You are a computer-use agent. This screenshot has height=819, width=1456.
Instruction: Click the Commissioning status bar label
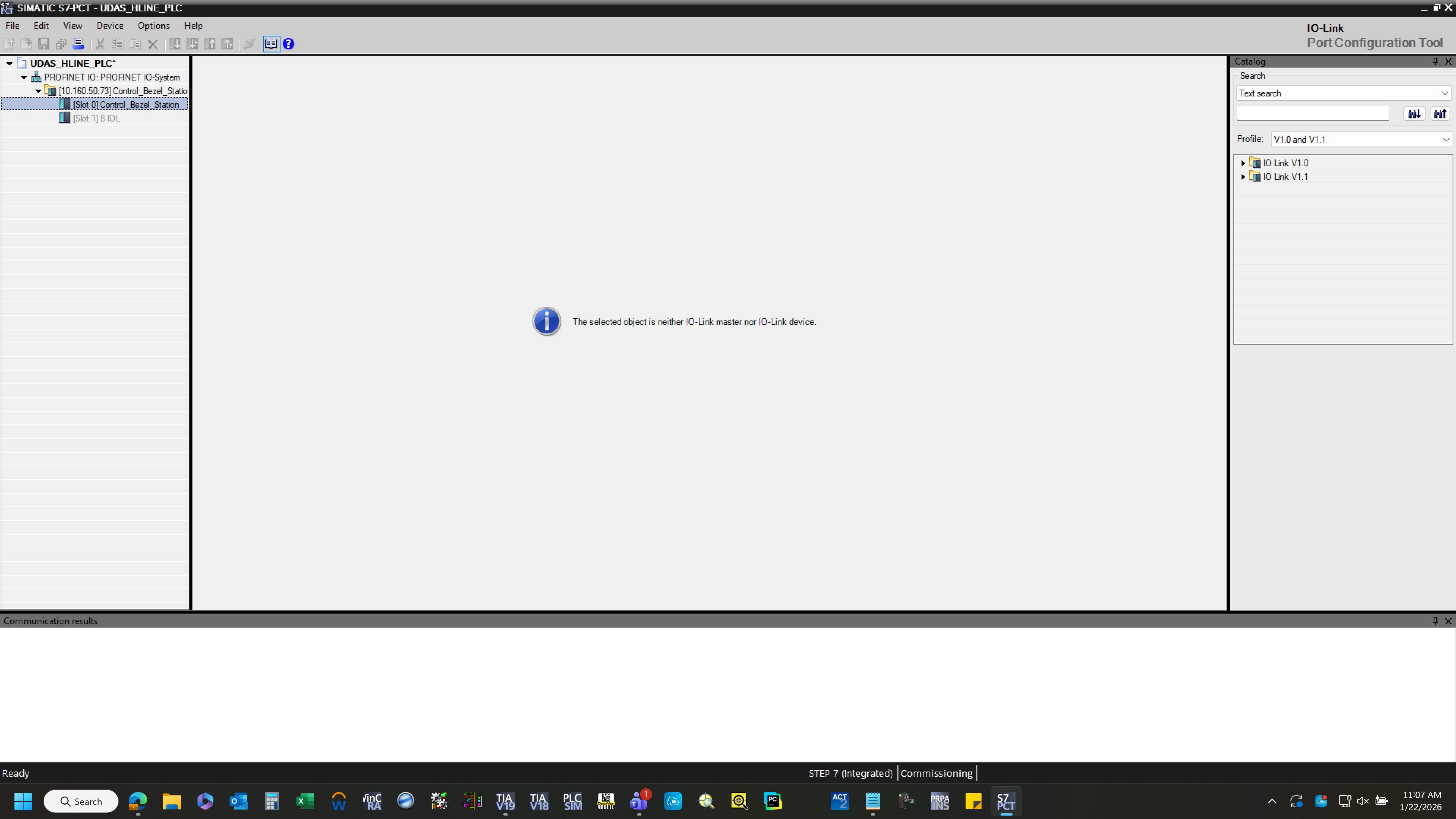tap(936, 773)
